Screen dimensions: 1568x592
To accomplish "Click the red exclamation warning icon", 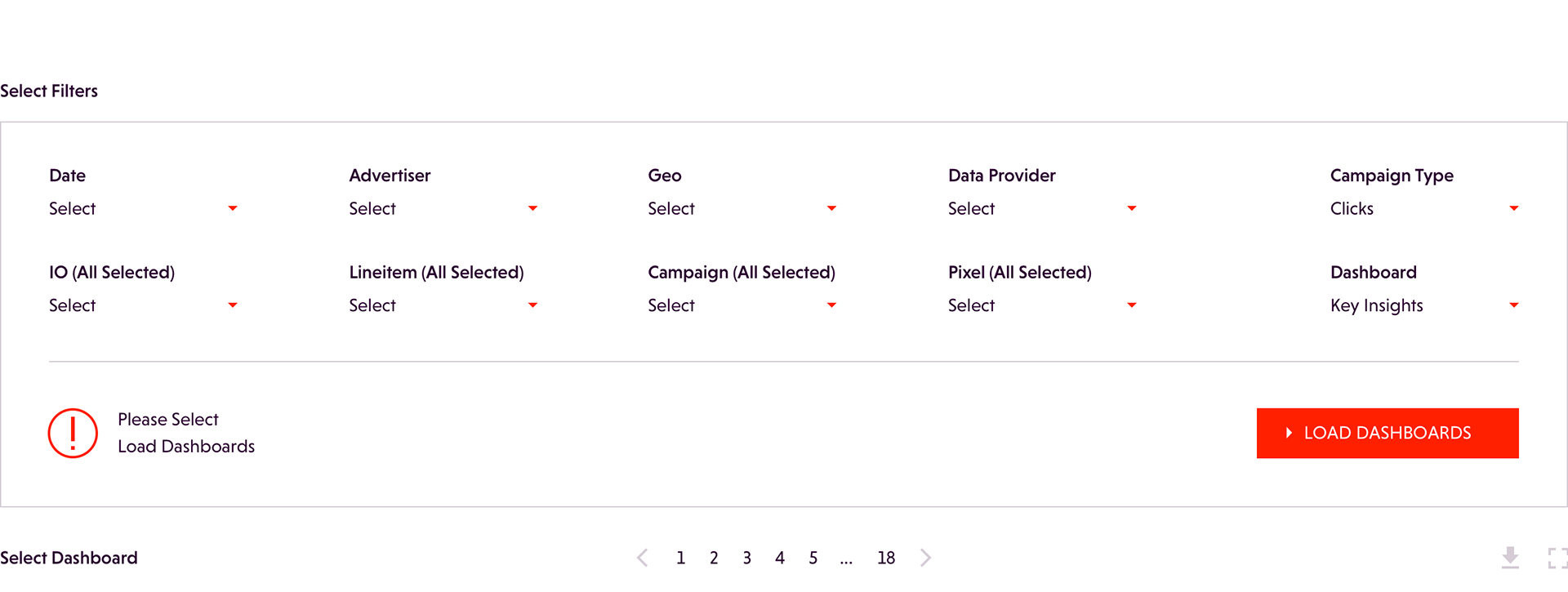I will click(x=73, y=433).
